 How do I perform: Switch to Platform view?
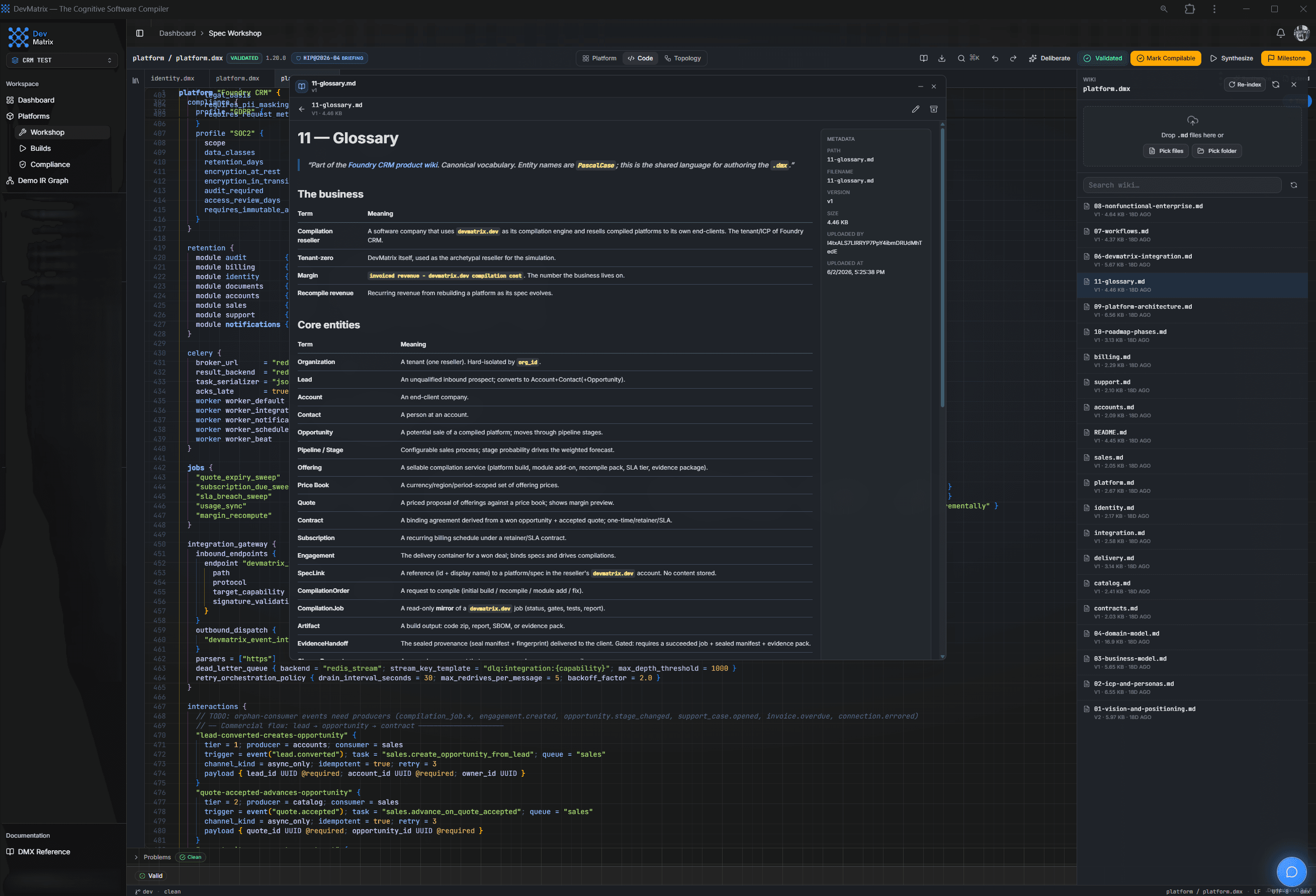click(599, 58)
